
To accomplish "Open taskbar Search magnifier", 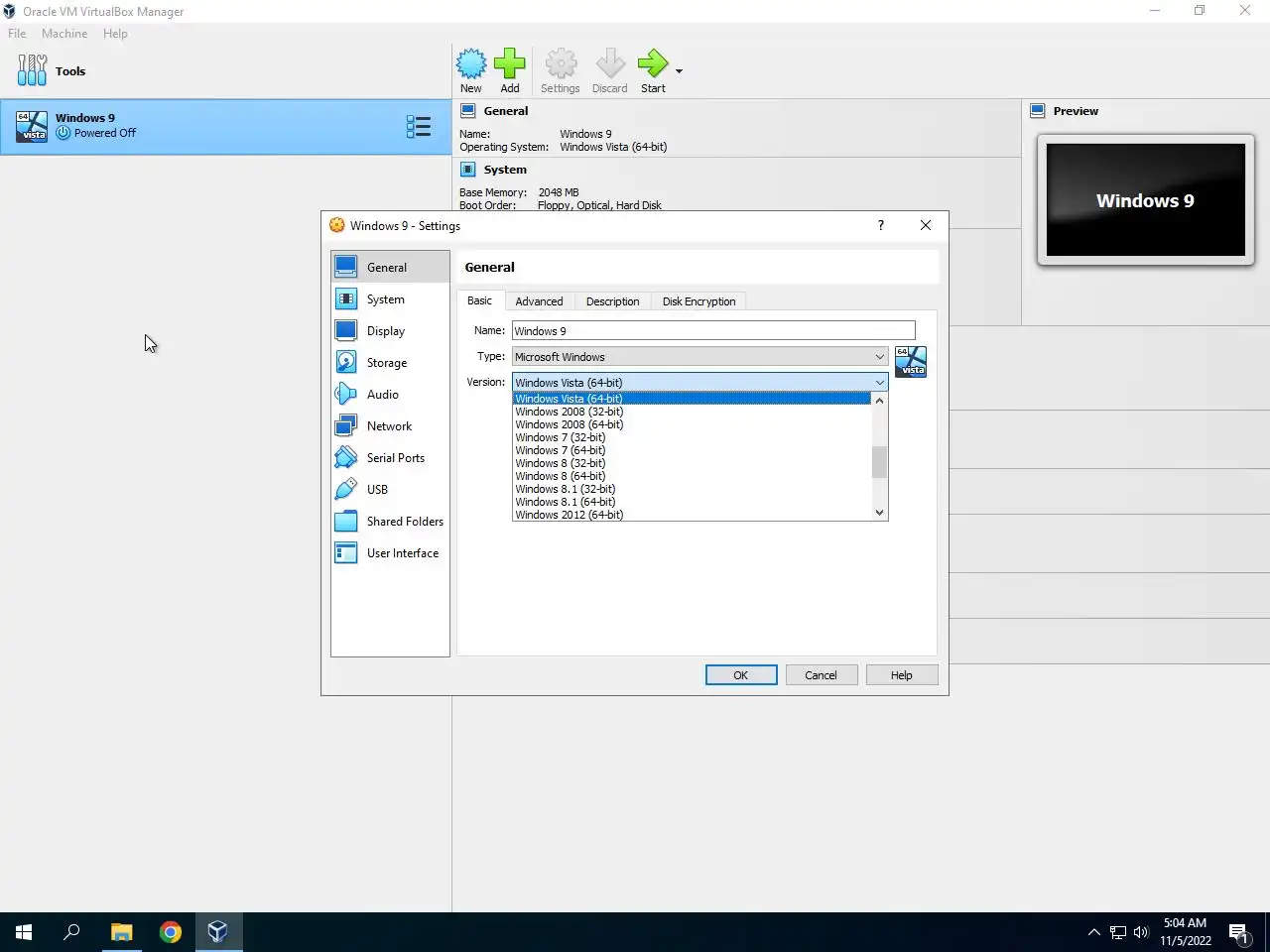I will pyautogui.click(x=71, y=932).
